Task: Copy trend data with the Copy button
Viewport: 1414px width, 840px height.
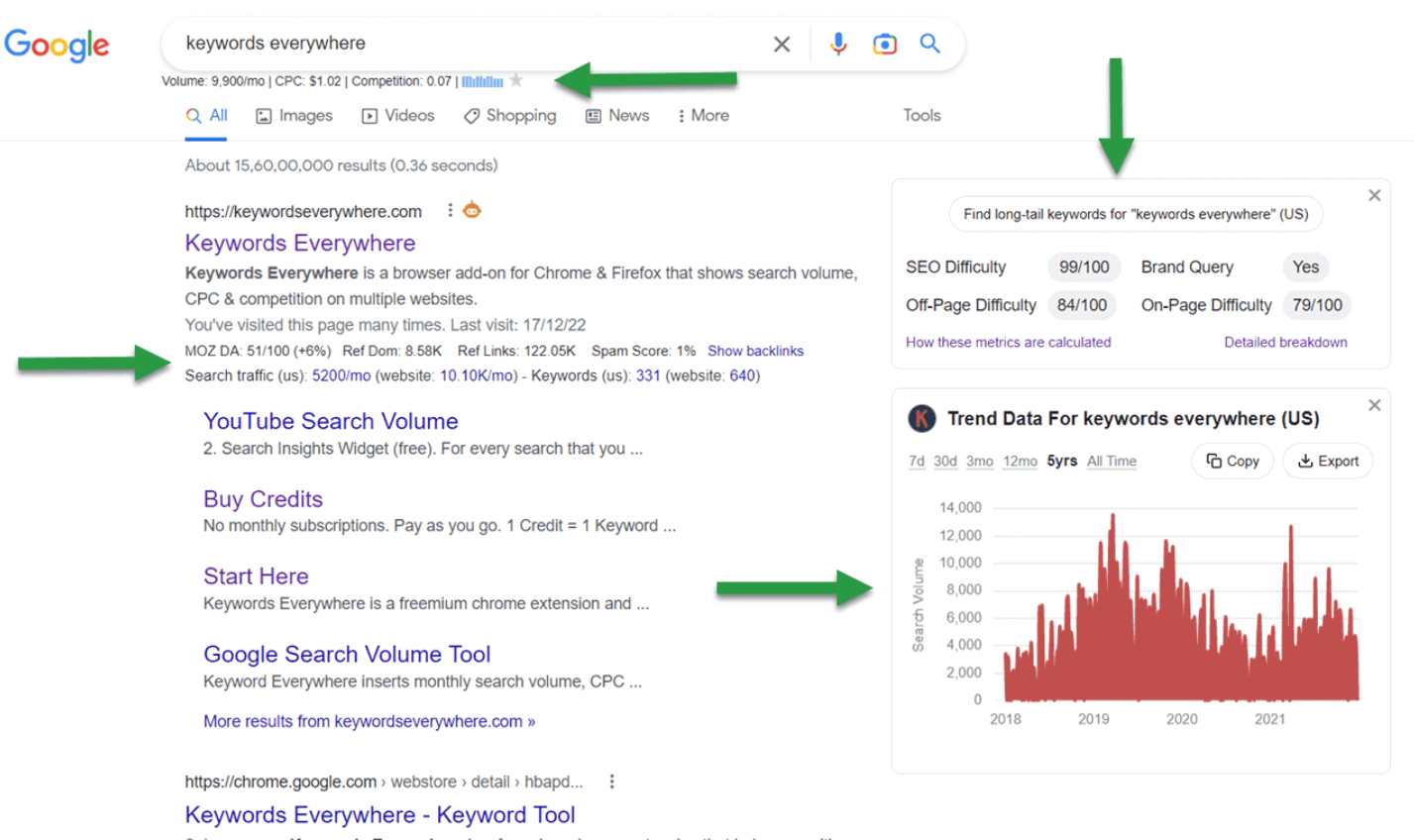Action: point(1233,461)
